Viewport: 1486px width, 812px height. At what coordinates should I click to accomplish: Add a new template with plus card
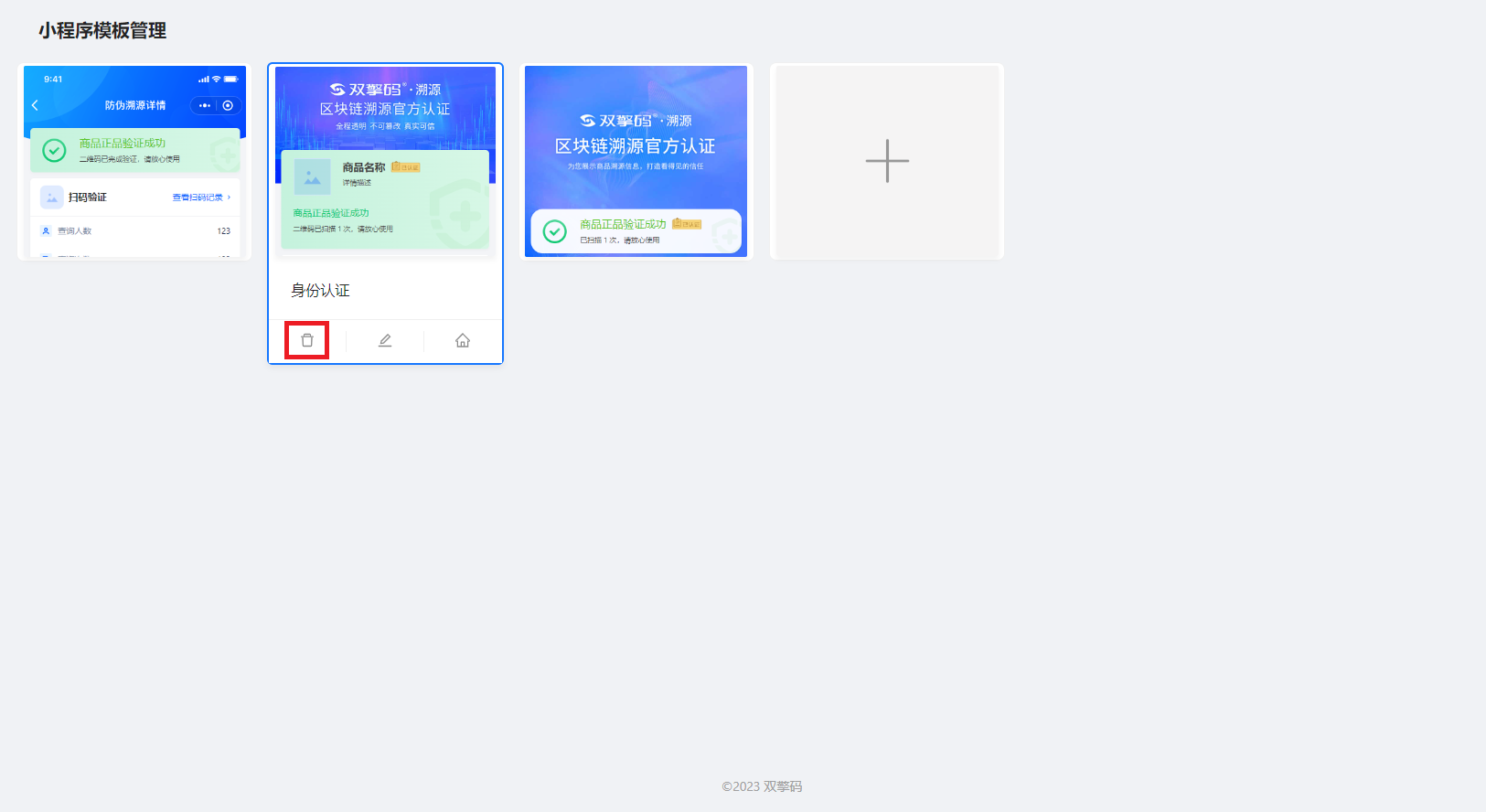887,162
